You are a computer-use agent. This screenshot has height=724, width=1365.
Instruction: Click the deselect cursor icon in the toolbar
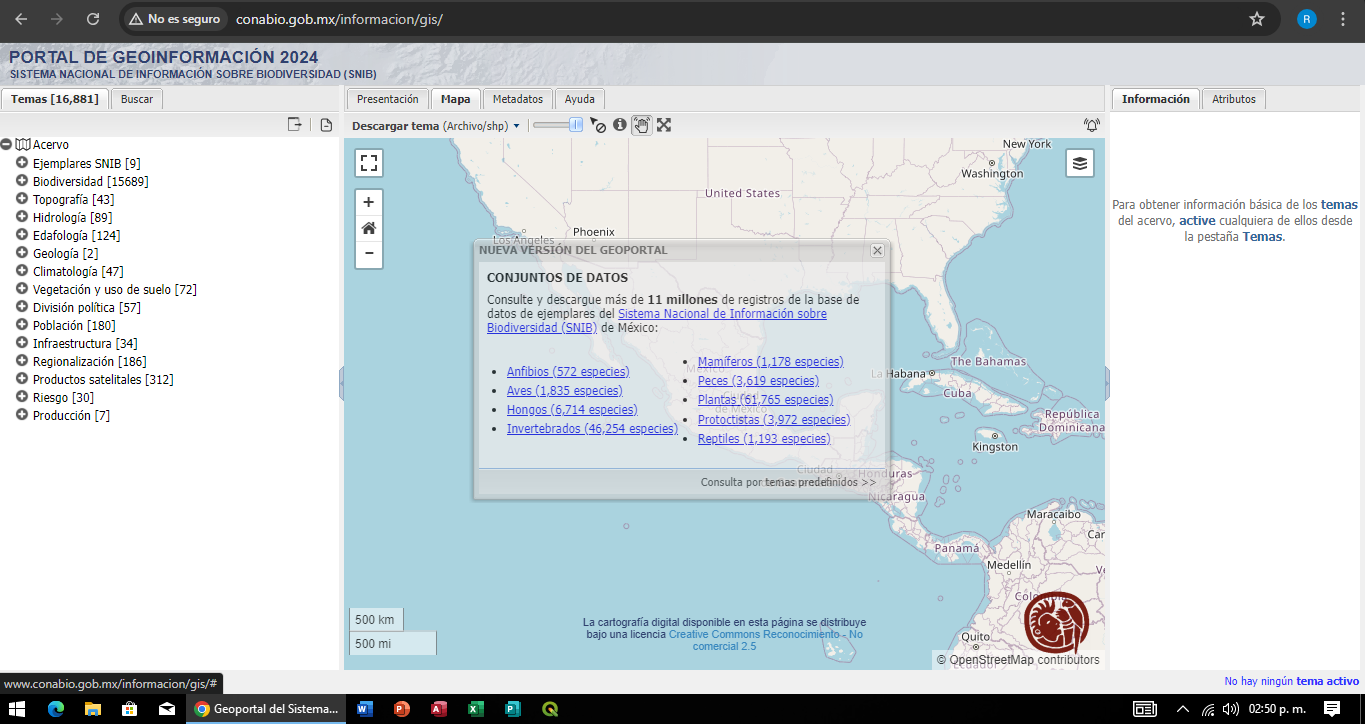598,125
